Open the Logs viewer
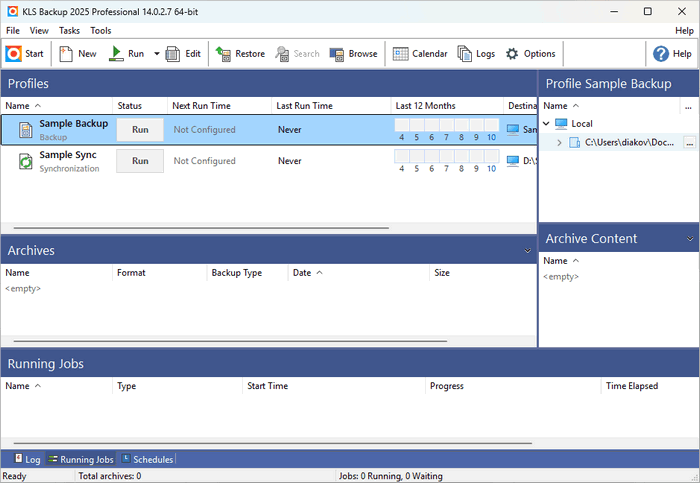The width and height of the screenshot is (700, 483). click(x=476, y=54)
